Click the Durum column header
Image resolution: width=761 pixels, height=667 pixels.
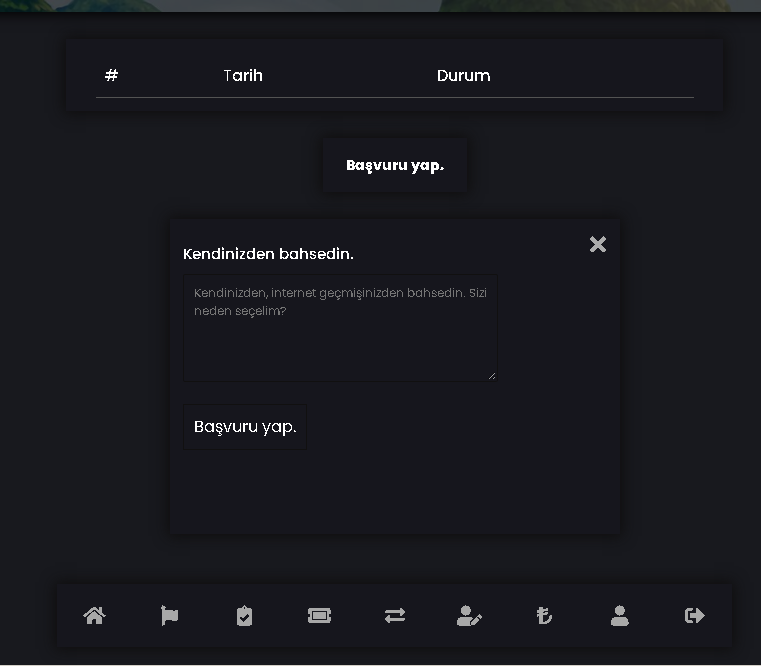(x=463, y=76)
